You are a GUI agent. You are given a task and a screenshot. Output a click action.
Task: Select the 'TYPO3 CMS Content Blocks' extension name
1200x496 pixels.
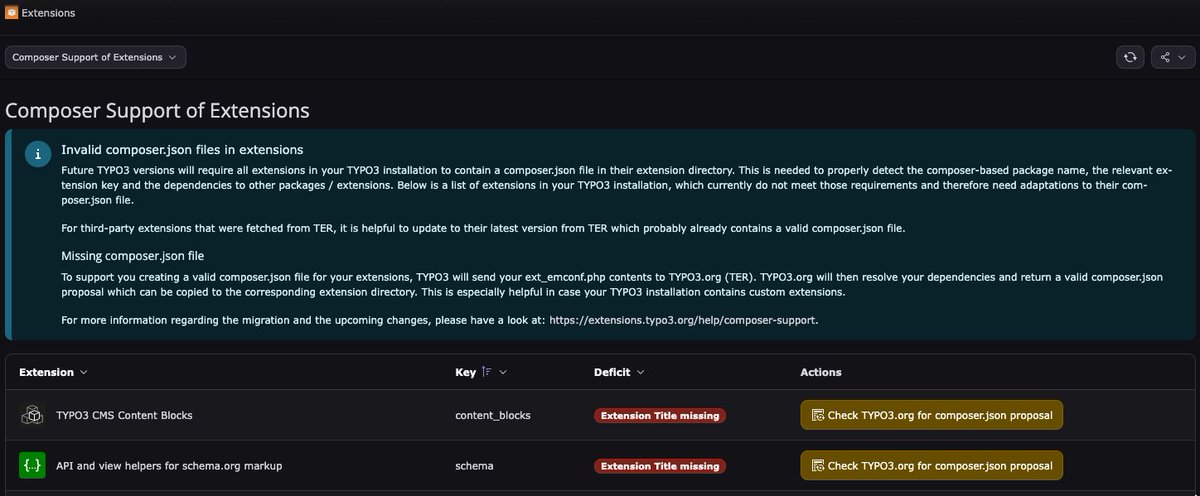125,415
